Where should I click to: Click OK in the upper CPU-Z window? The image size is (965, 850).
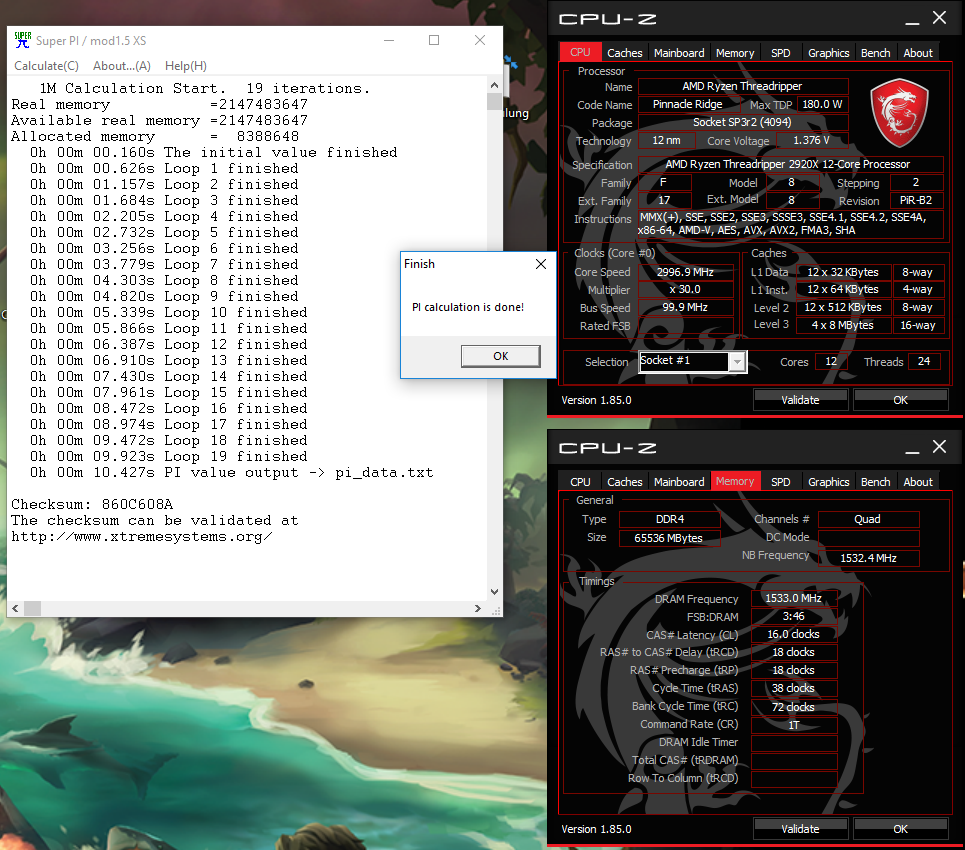point(900,400)
